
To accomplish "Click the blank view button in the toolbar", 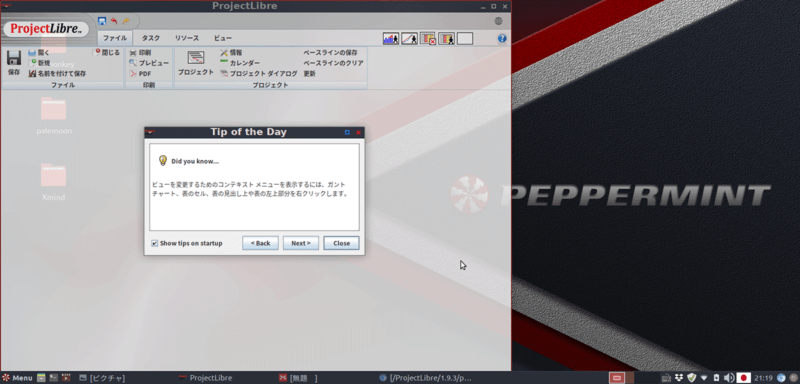I will click(465, 39).
